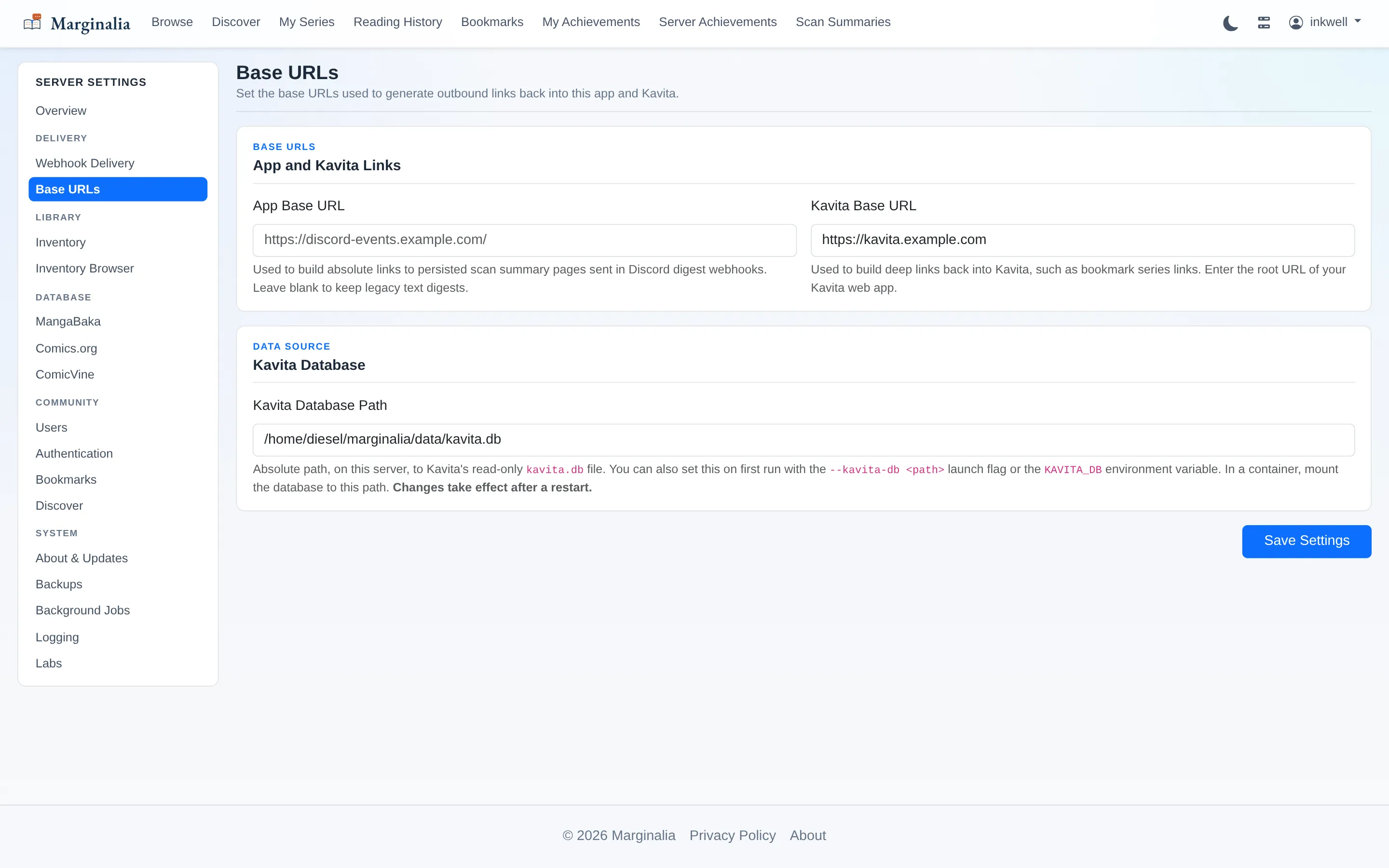This screenshot has width=1389, height=868.
Task: Go to Reading History
Action: [398, 22]
